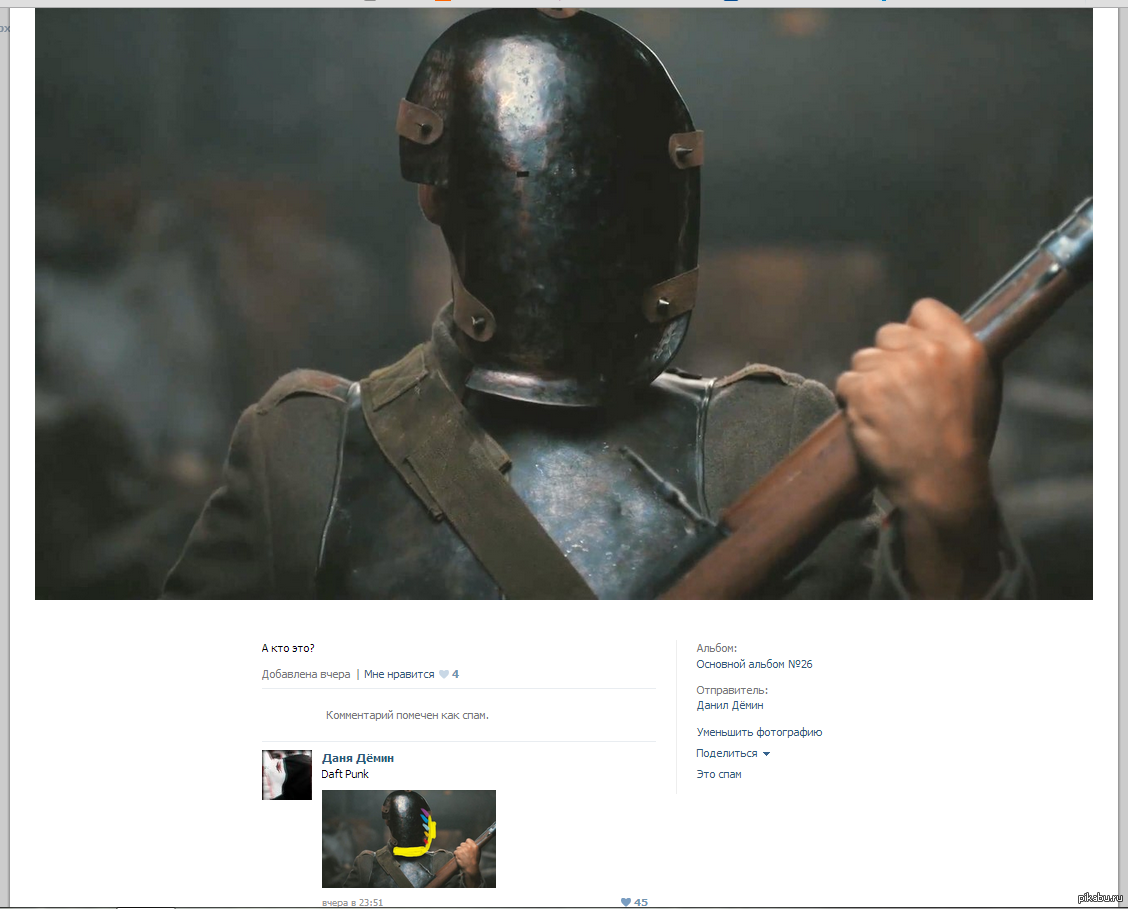Click the comment timestamp 'вчера в 23:51'
This screenshot has height=909, width=1128.
click(x=352, y=903)
